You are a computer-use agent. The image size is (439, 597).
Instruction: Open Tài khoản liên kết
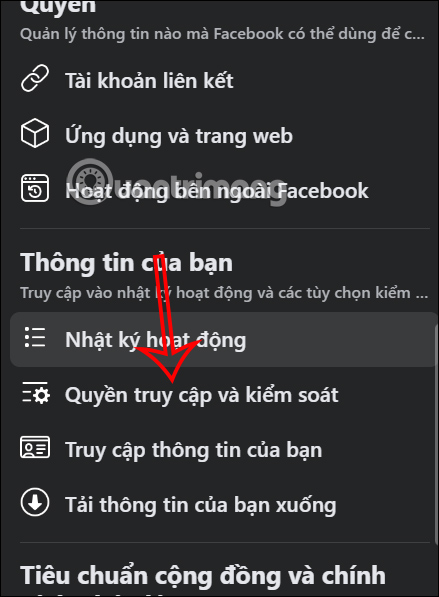(149, 81)
